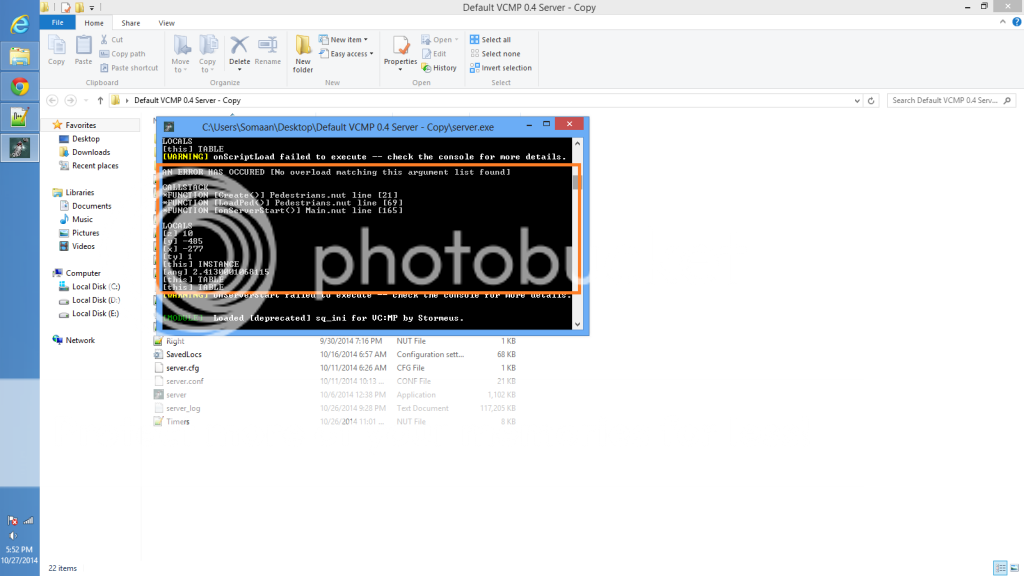Open the Copy to menu

click(208, 54)
